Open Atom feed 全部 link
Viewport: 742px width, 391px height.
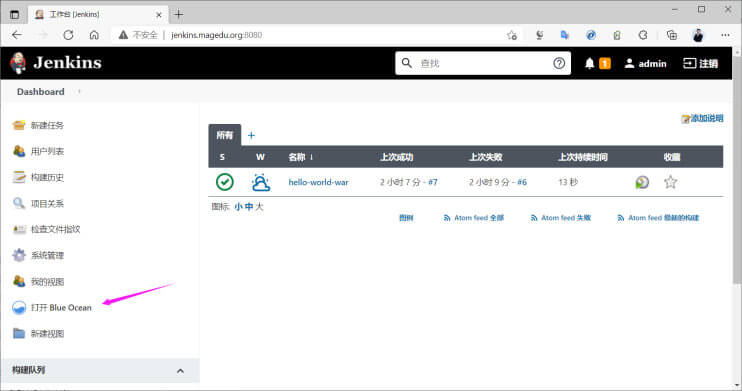pyautogui.click(x=474, y=218)
